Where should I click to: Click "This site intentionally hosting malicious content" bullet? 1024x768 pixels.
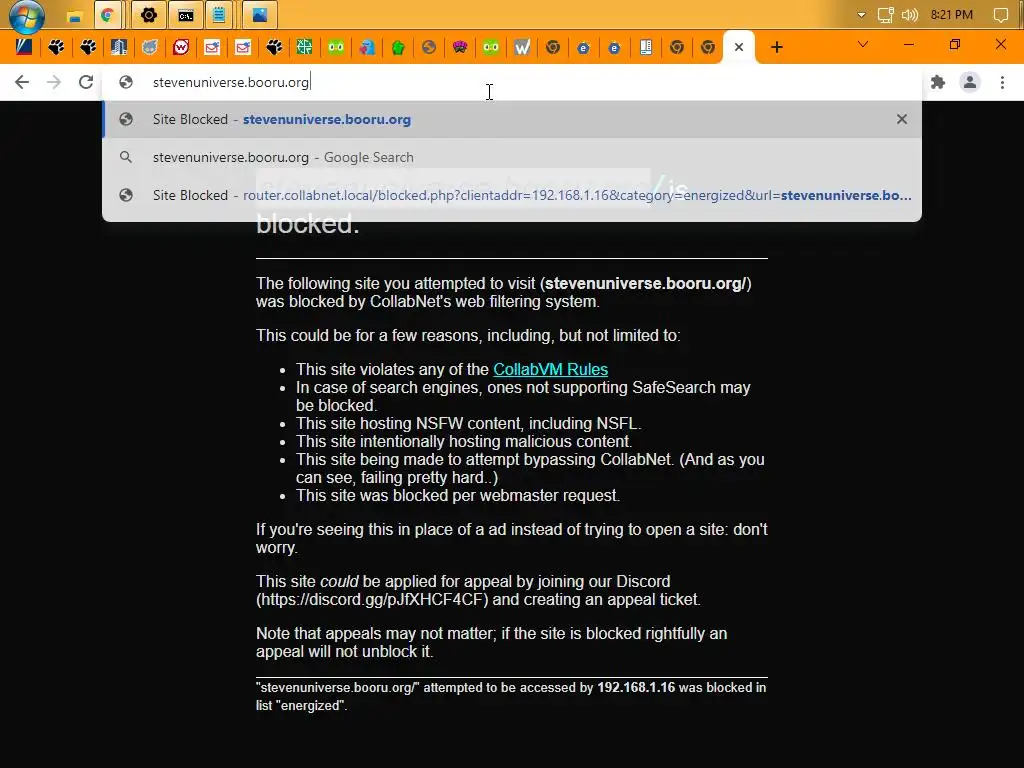point(464,441)
